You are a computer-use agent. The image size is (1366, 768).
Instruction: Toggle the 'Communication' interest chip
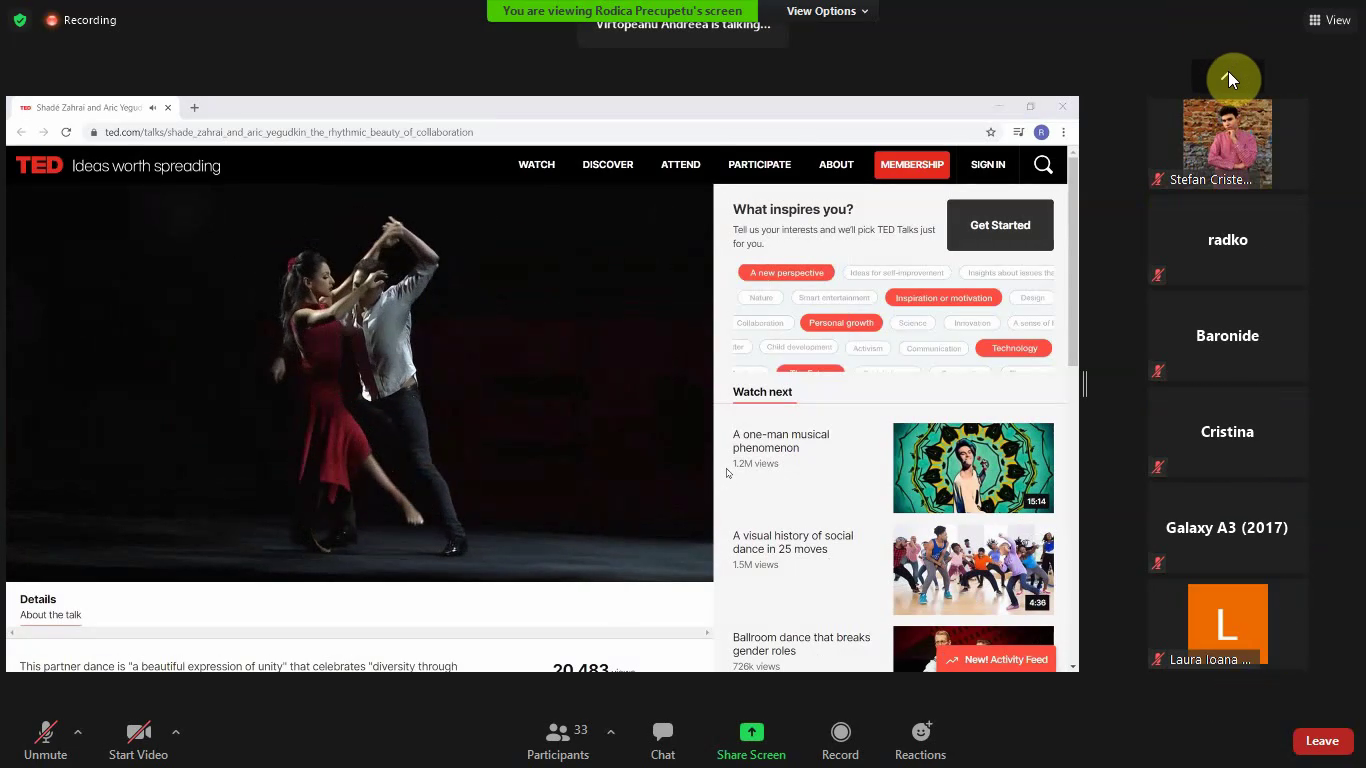pos(934,348)
